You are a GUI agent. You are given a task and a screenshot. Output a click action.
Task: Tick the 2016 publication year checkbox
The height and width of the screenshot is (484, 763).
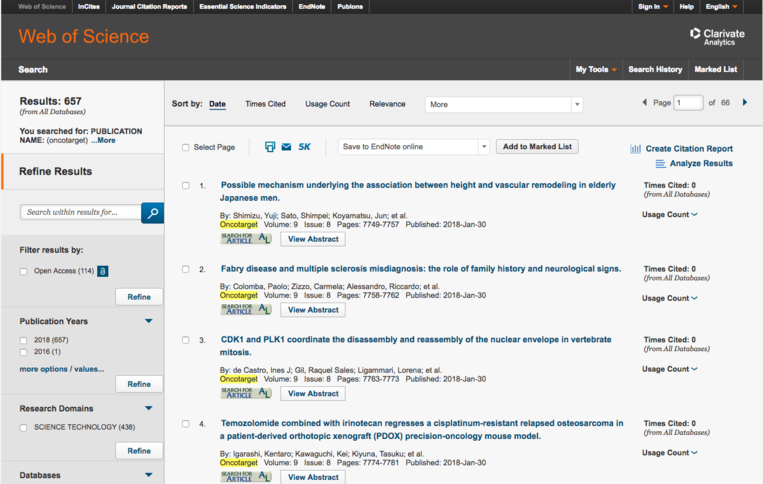(x=23, y=352)
